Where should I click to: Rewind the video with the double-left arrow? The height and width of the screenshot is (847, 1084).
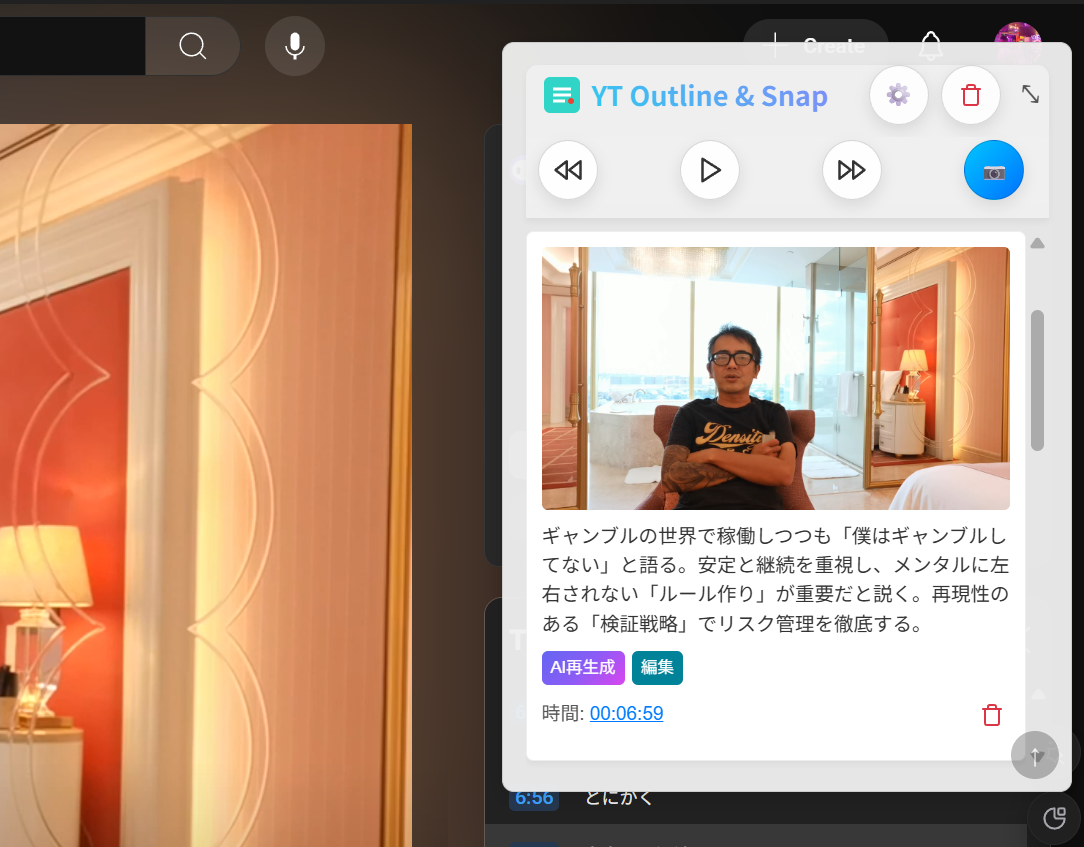568,170
